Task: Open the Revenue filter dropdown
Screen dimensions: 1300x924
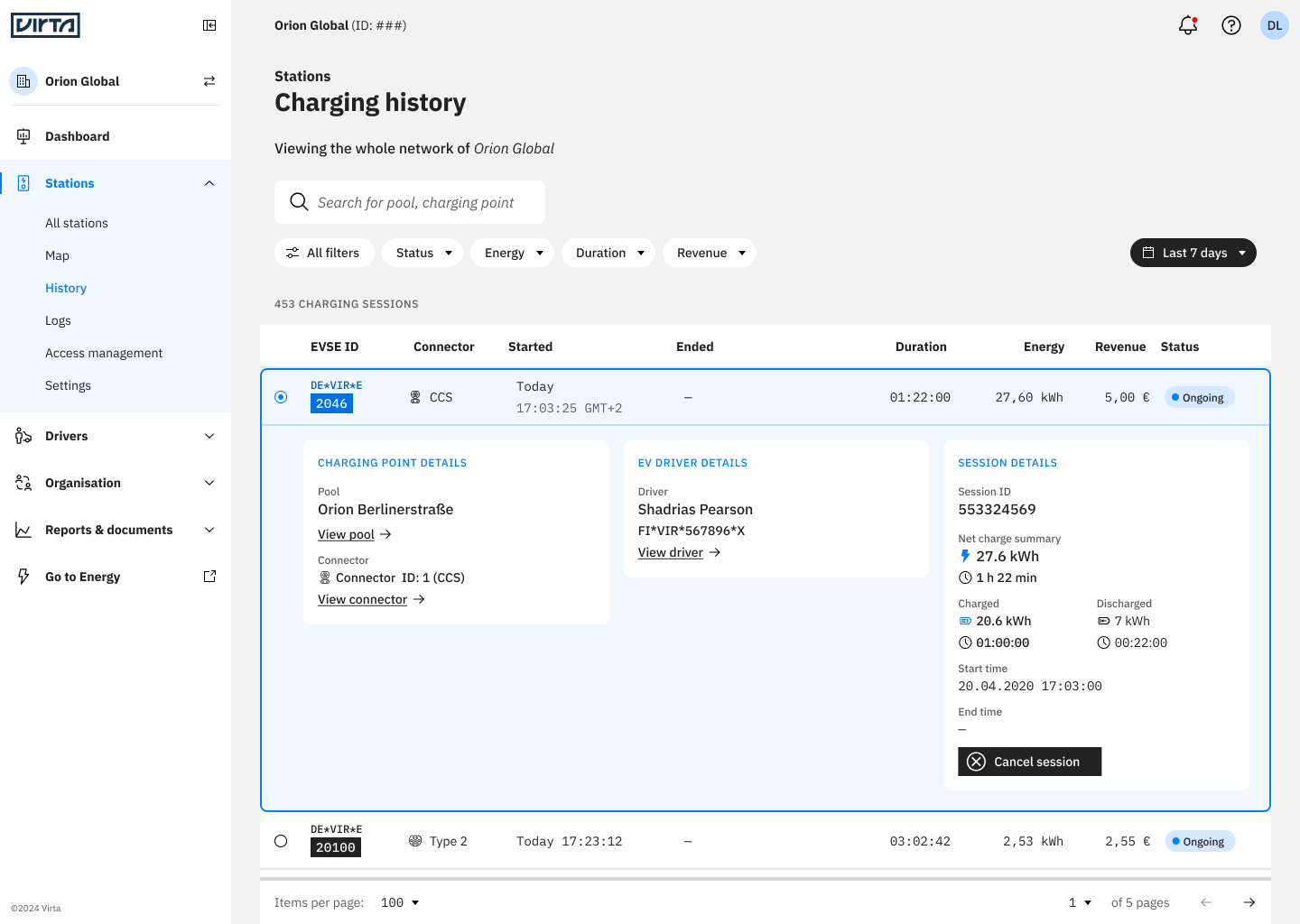Action: tap(710, 253)
